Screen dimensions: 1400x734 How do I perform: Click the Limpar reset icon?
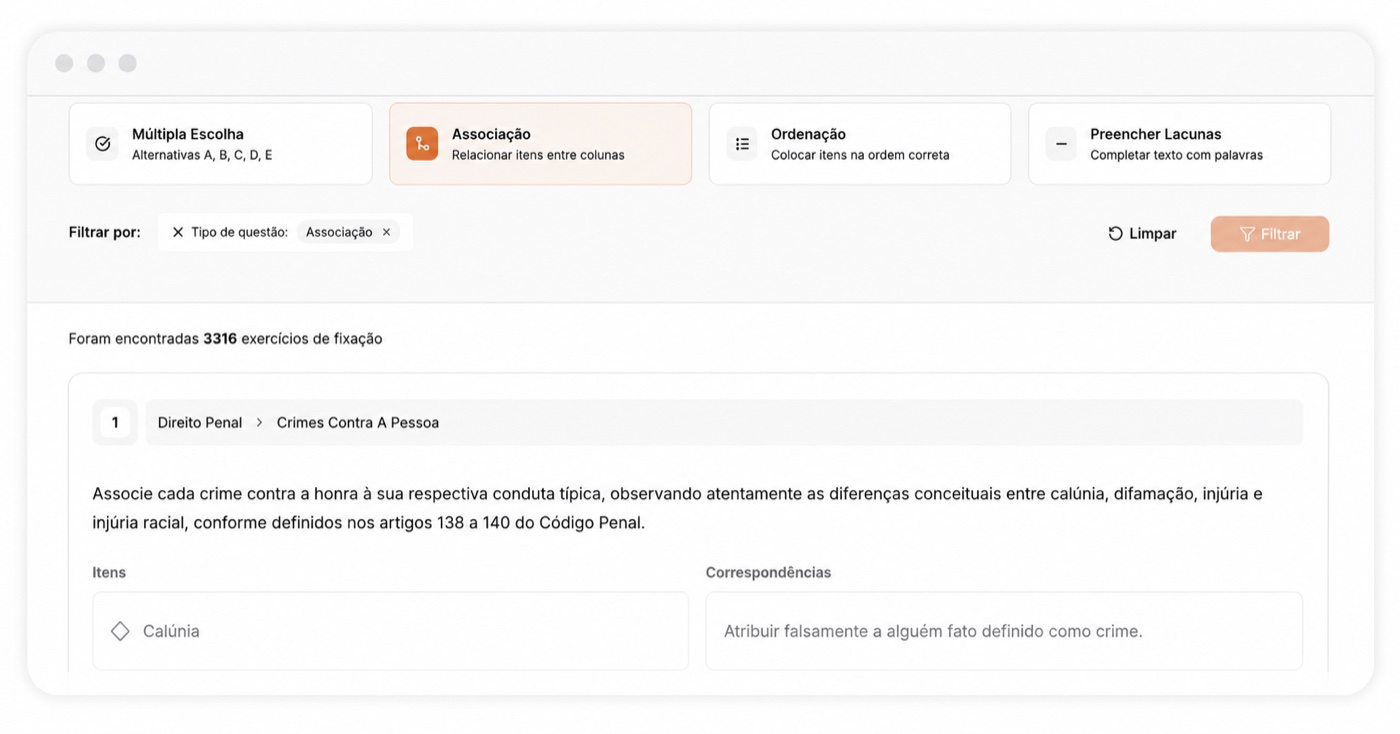[1115, 233]
